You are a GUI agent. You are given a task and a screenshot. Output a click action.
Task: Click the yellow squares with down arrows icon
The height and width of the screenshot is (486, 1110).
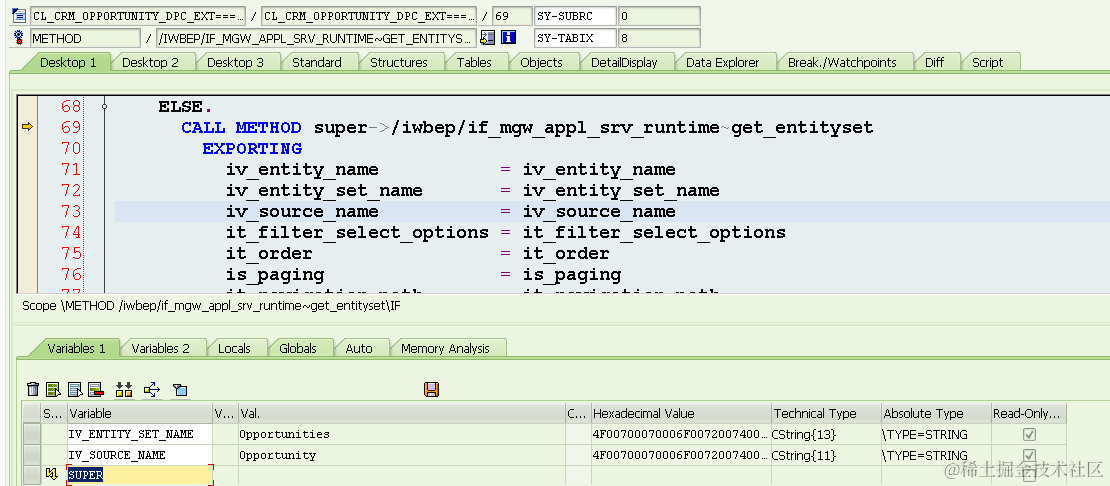pyautogui.click(x=125, y=389)
